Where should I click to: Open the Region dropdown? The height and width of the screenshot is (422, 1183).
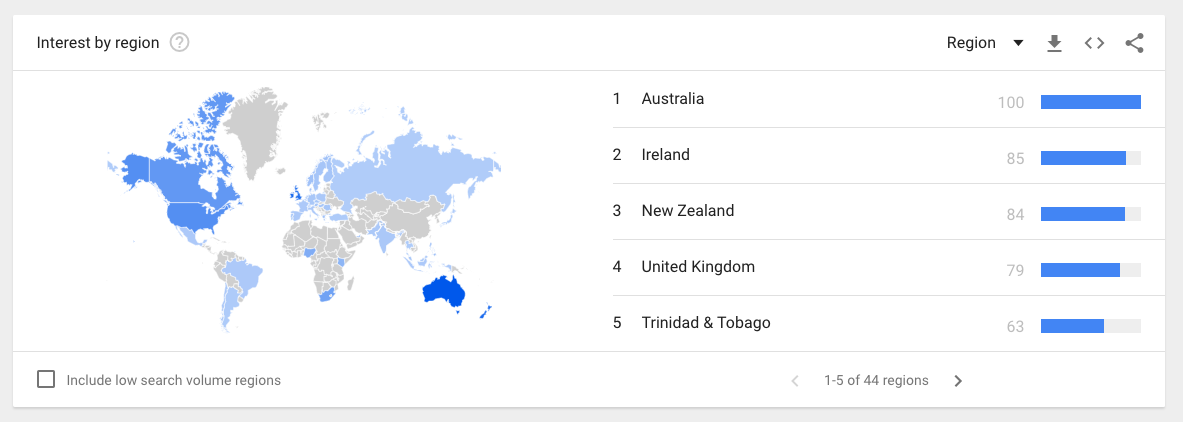click(985, 43)
